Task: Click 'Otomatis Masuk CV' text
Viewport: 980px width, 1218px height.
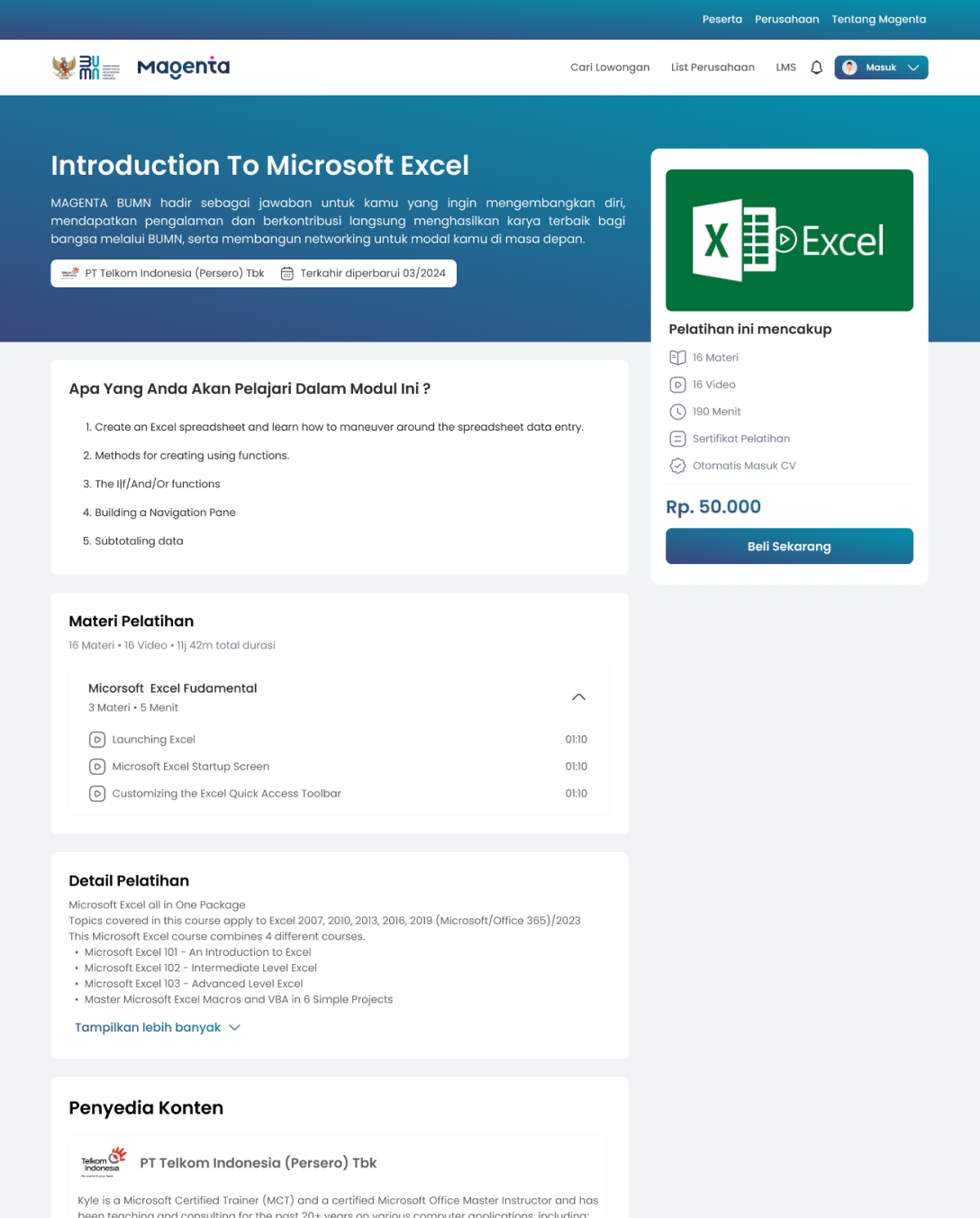Action: coord(744,466)
